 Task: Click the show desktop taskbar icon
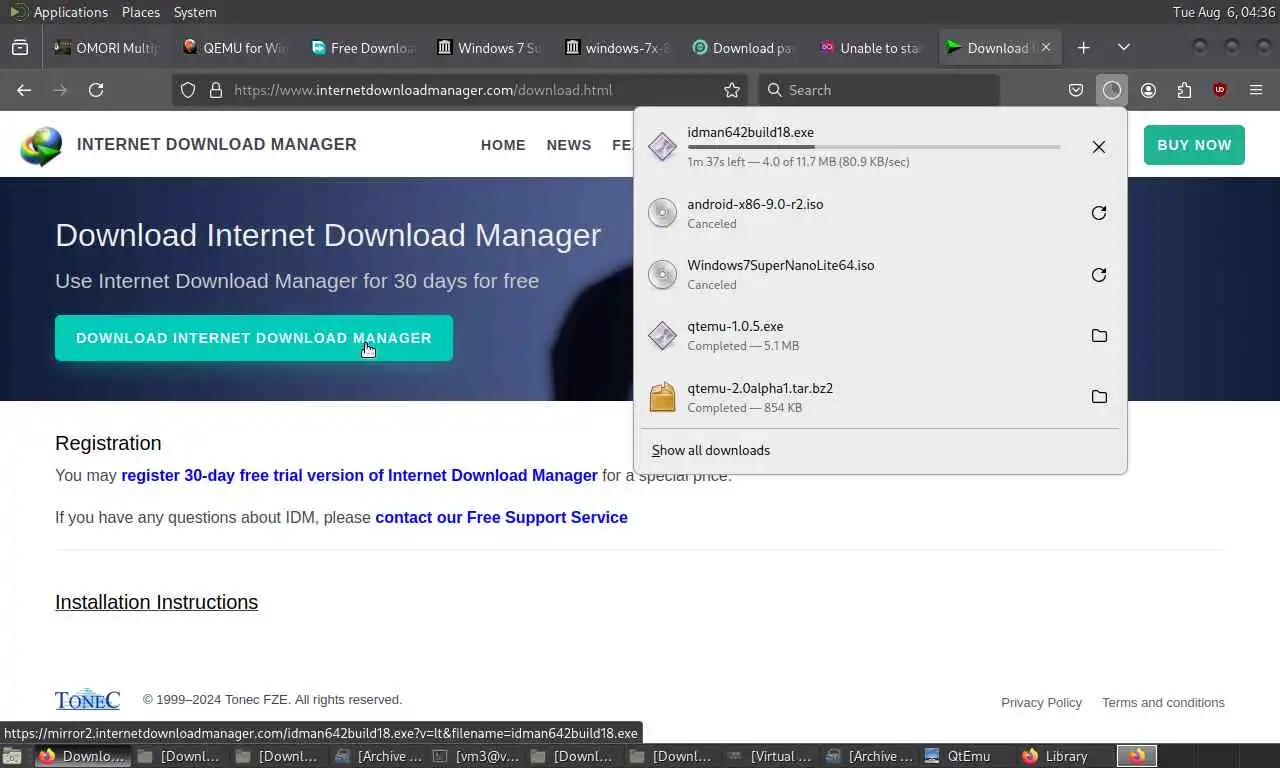point(12,756)
